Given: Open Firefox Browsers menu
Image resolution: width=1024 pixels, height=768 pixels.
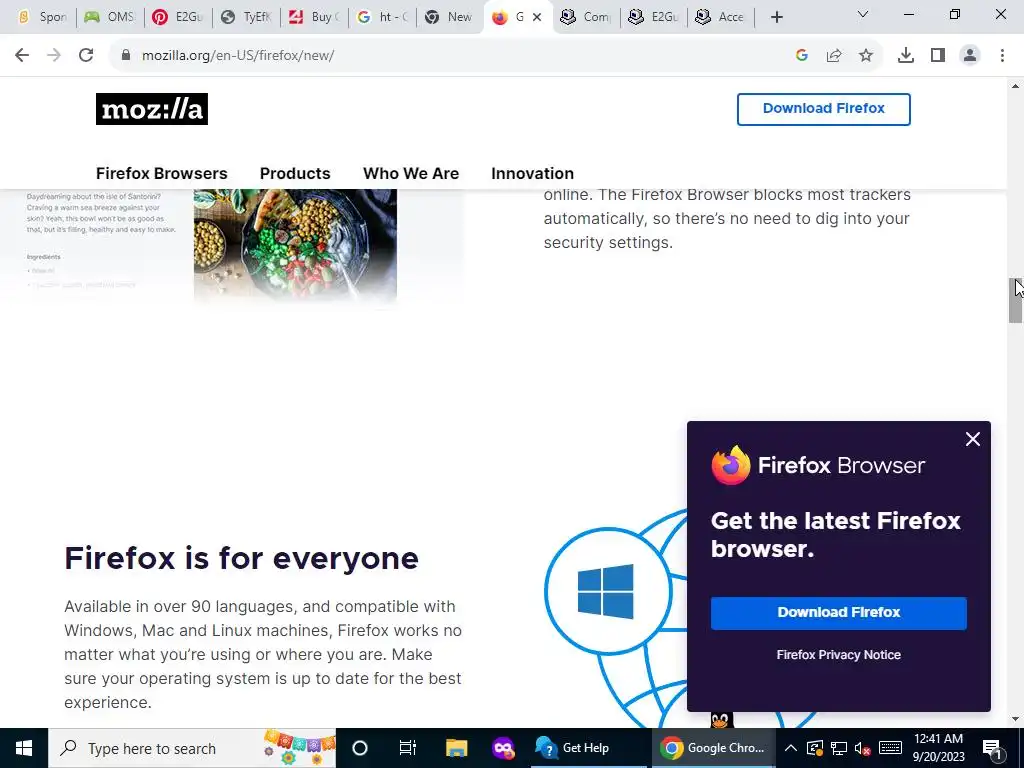Looking at the screenshot, I should coord(161,174).
